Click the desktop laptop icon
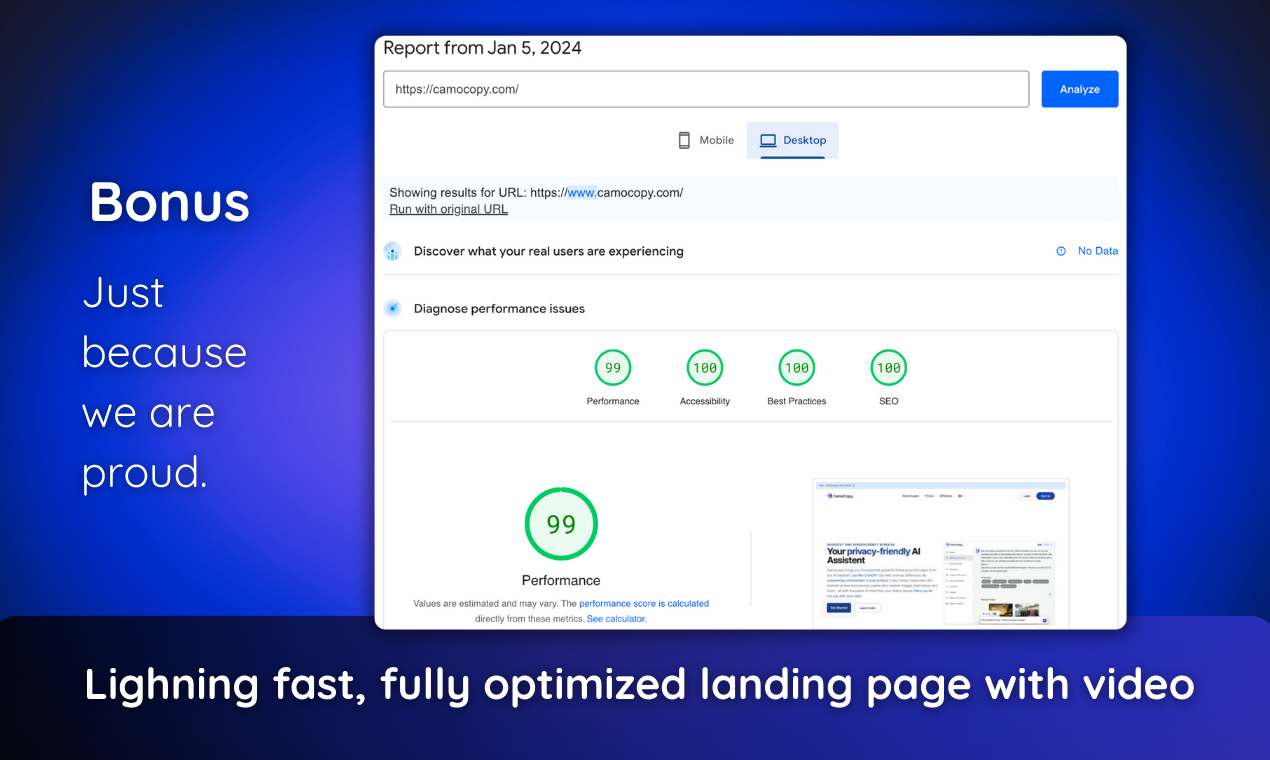Screen dimensions: 1270x760 [x=768, y=140]
